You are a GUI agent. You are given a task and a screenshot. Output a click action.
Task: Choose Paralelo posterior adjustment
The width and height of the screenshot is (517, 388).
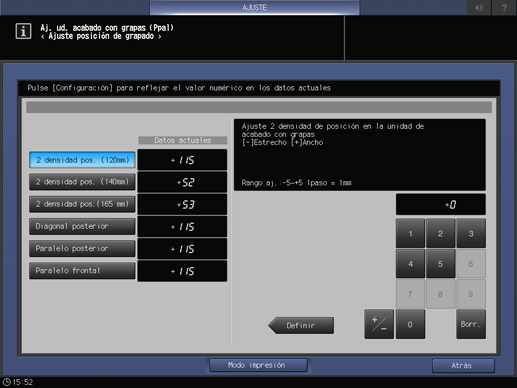coord(82,248)
